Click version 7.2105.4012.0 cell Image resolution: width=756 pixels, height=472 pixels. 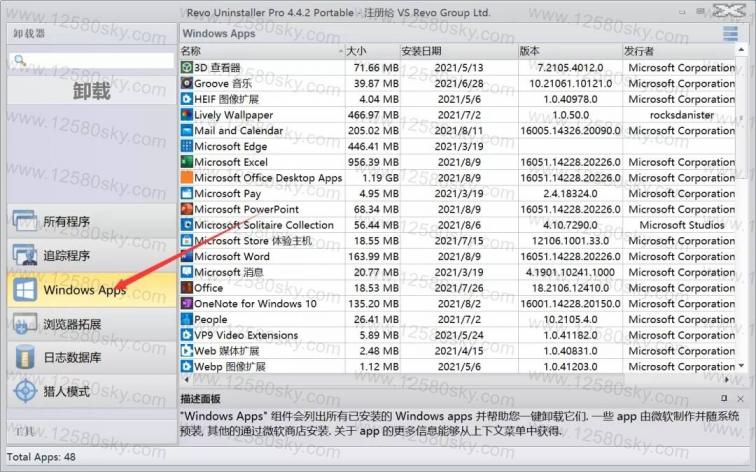(570, 68)
